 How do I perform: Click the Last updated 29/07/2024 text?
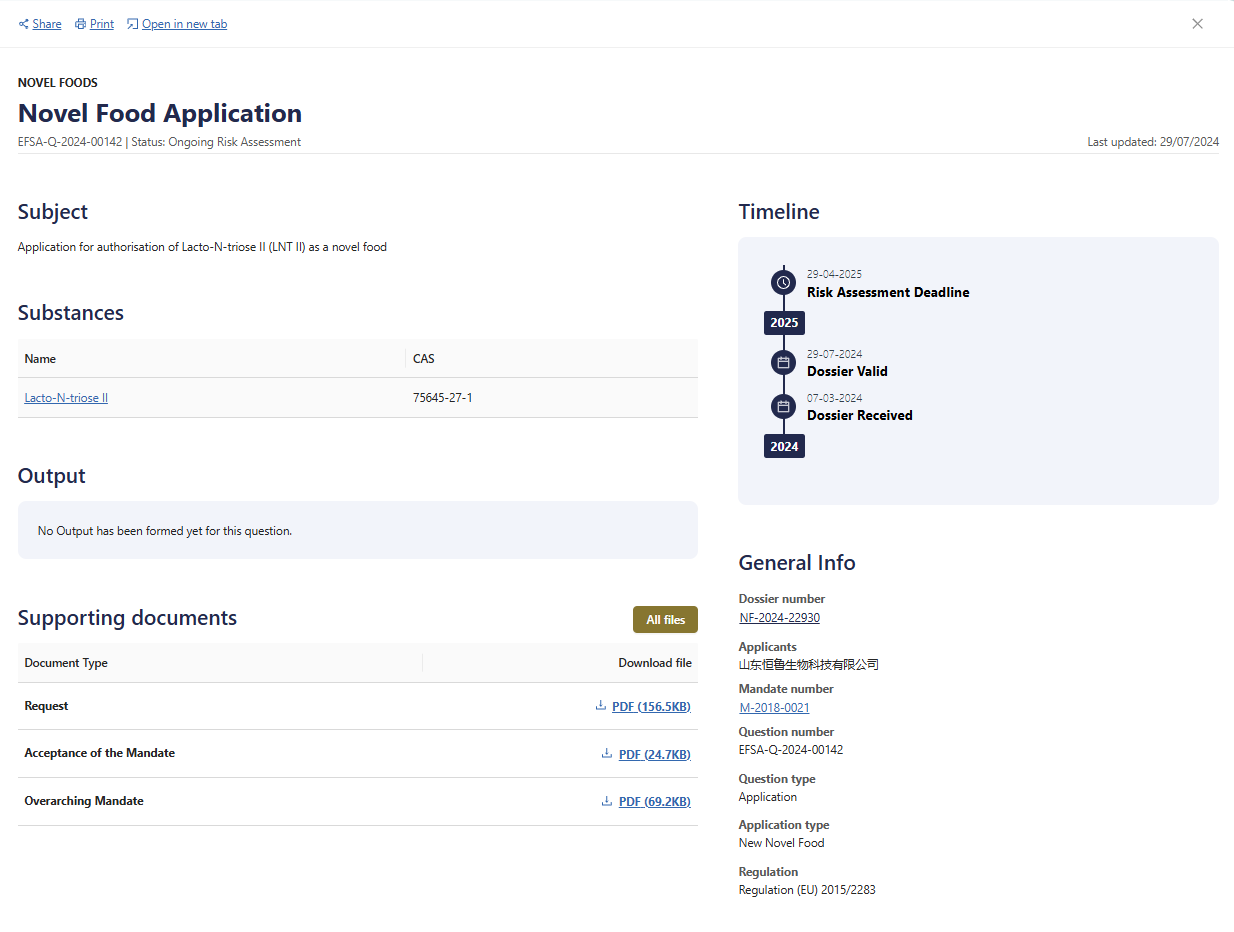click(x=1153, y=142)
